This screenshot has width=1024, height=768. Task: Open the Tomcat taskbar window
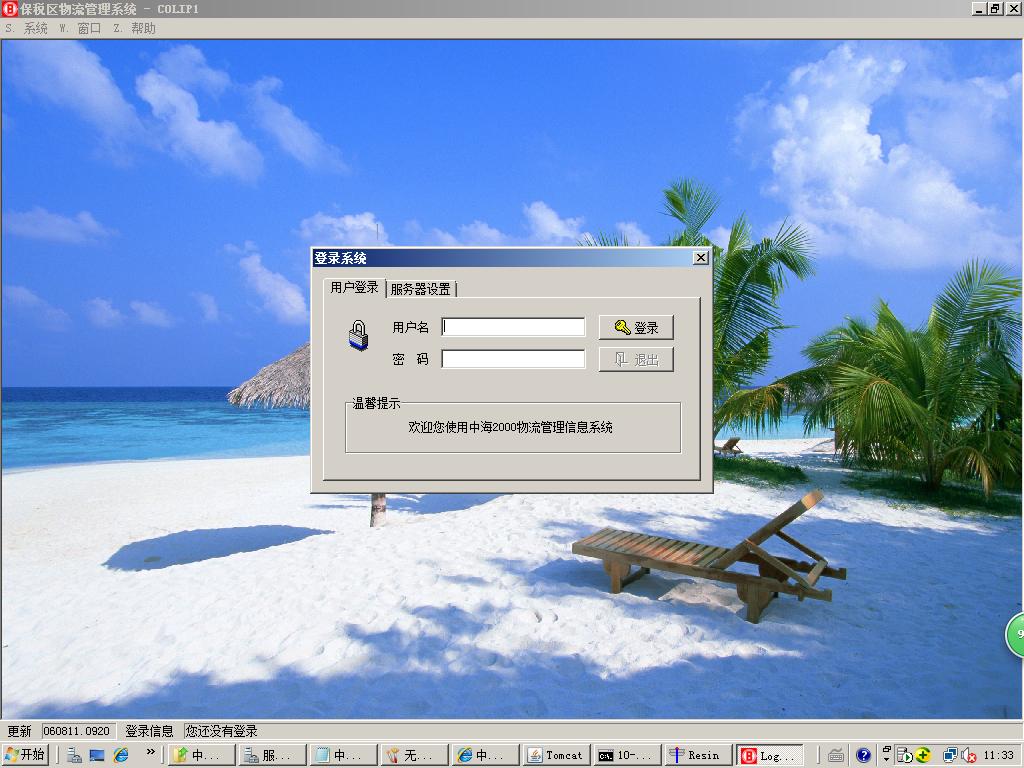[x=555, y=755]
